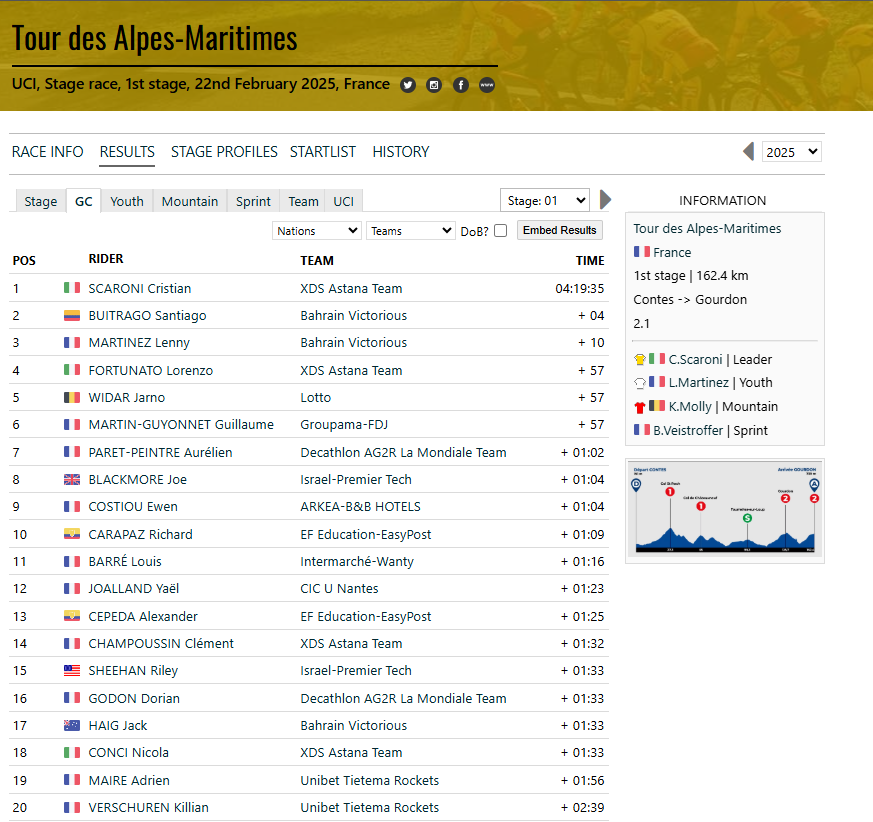Open the Groupama-FDJ team link

[344, 424]
